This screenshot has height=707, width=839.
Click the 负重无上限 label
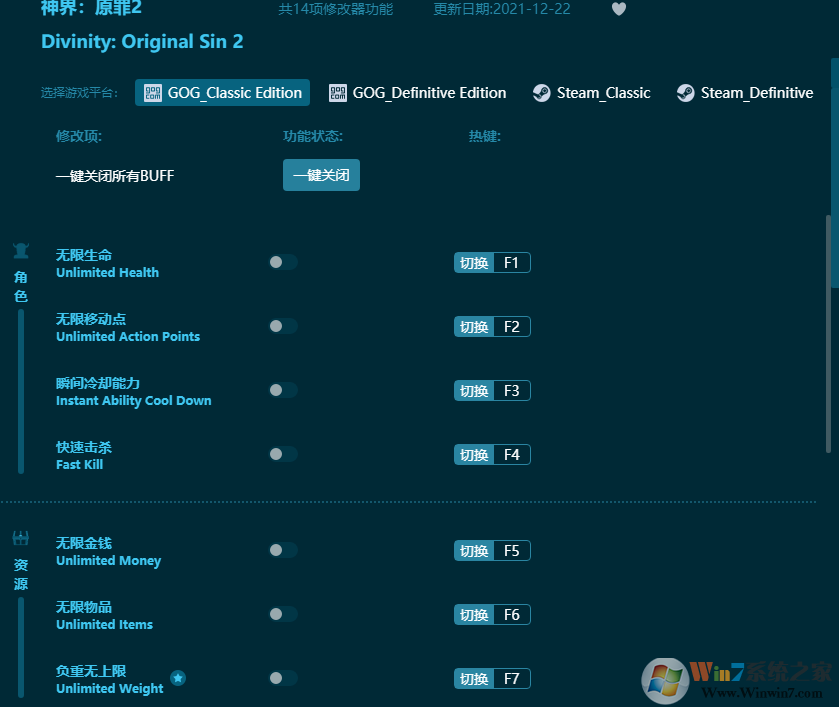(91, 671)
